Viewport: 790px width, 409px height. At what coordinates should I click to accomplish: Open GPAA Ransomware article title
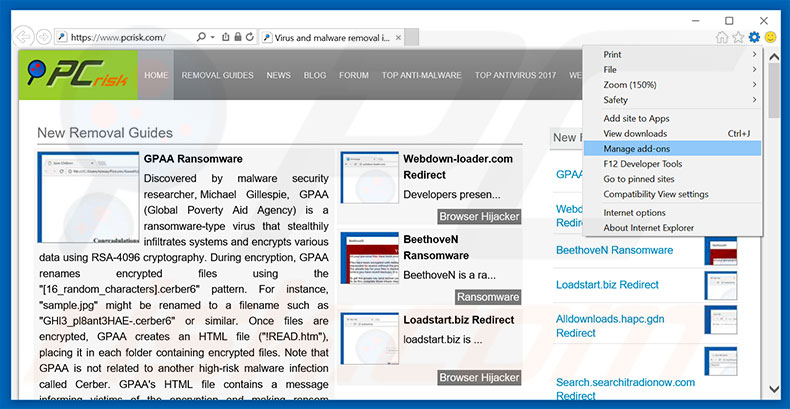coord(193,159)
